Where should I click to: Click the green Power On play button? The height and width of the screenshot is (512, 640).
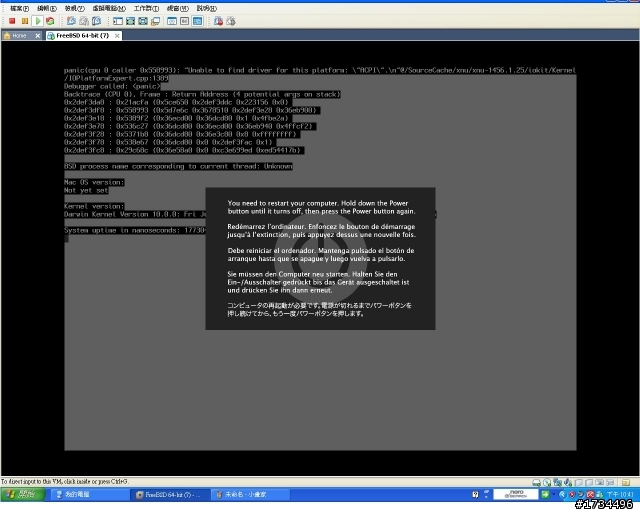click(38, 21)
